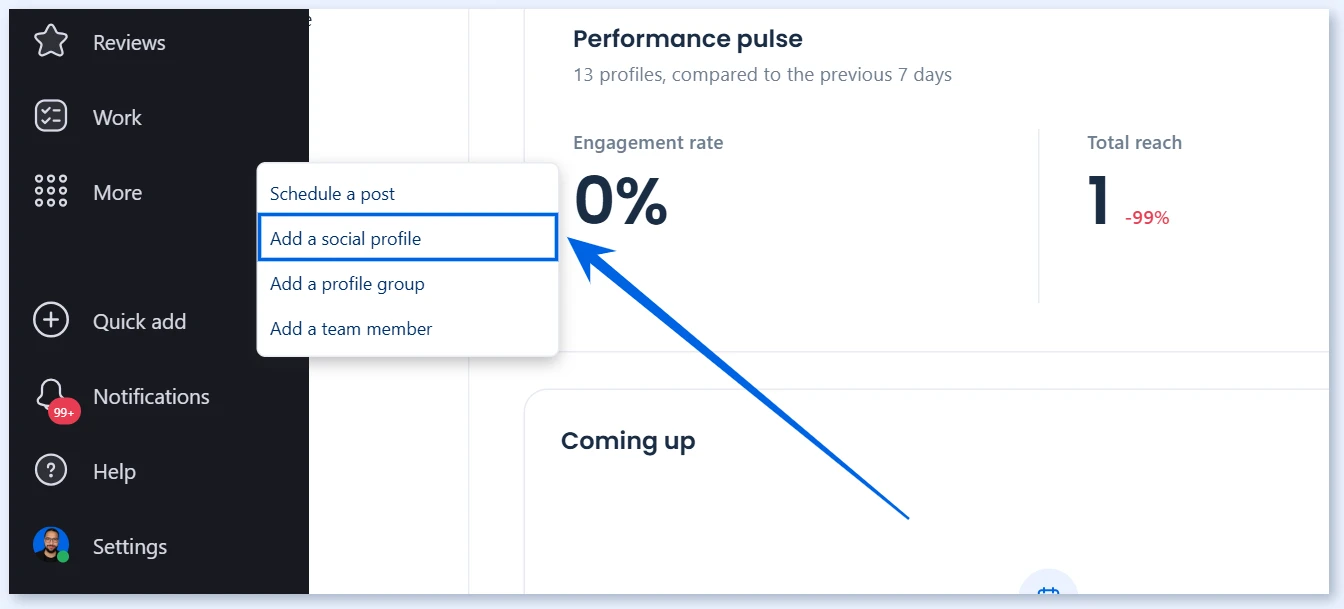Open the Settings label in sidebar
Image resolution: width=1344 pixels, height=609 pixels.
click(130, 547)
